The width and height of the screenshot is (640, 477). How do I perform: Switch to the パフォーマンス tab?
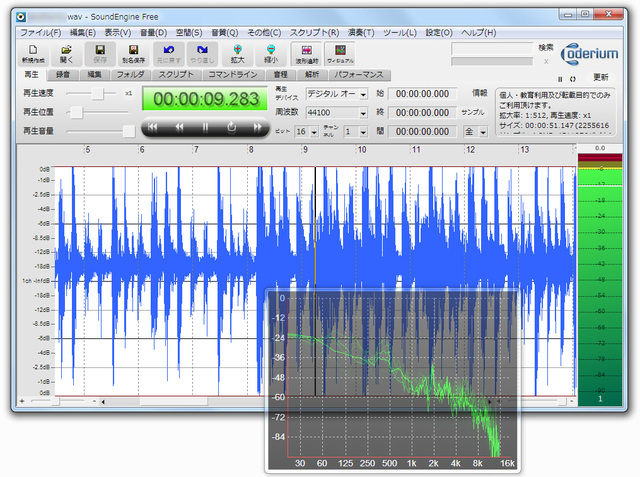click(359, 74)
